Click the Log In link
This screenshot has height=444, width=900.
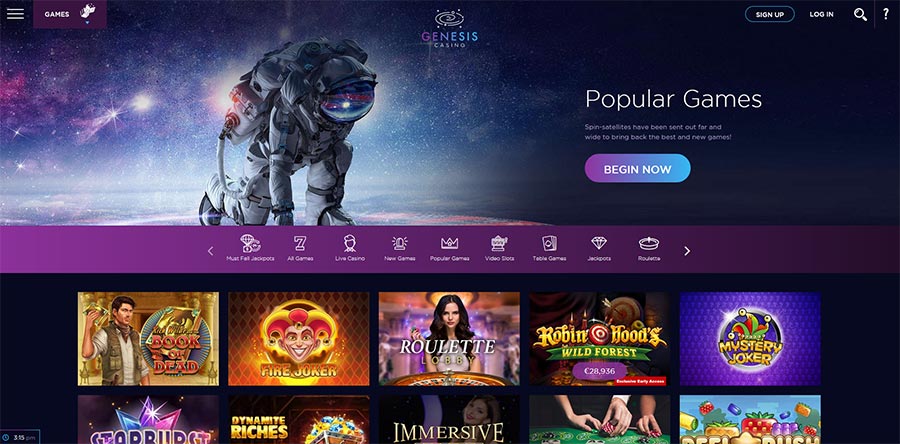point(821,14)
